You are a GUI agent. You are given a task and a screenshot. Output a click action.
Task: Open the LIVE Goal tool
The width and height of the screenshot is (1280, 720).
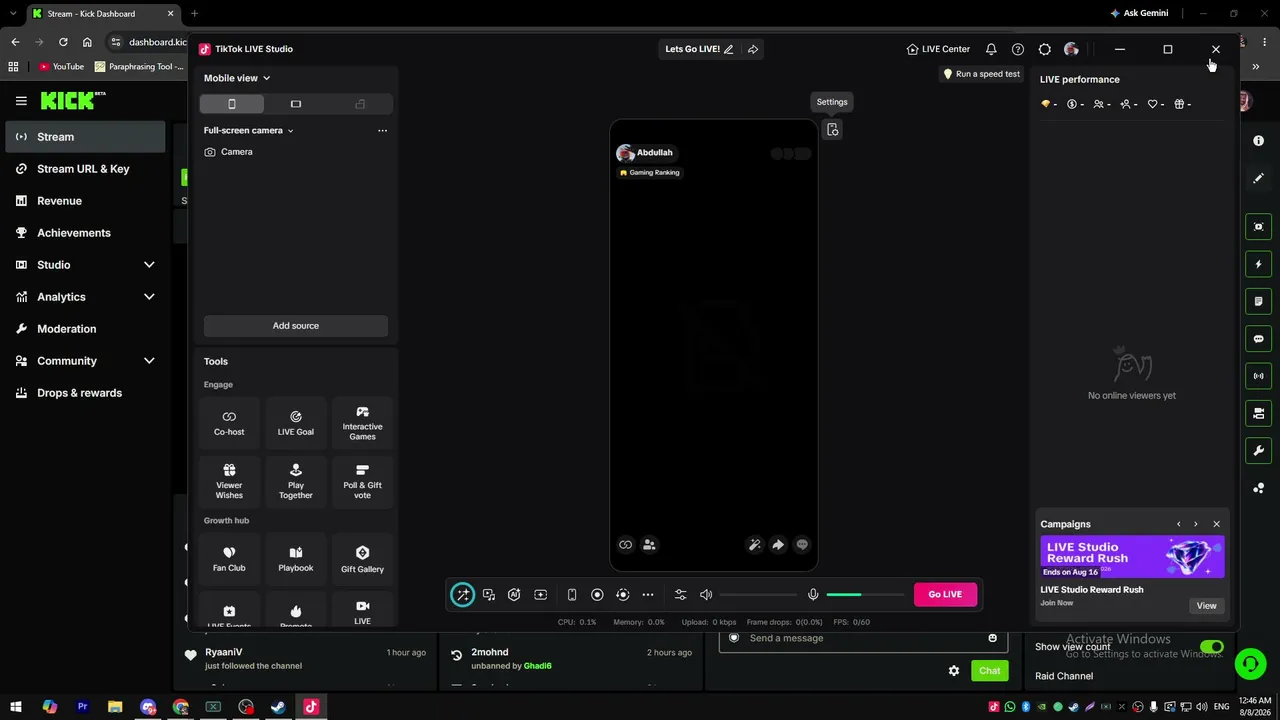[296, 423]
